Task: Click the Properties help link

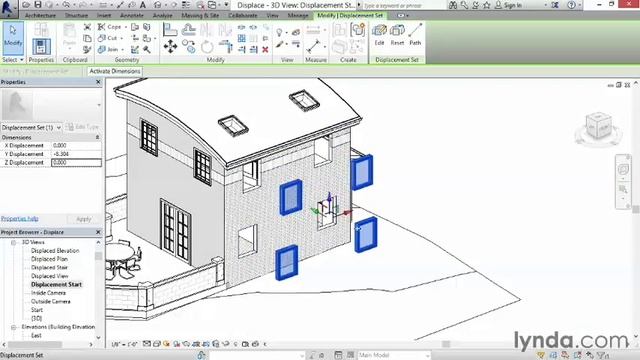Action: [20, 219]
